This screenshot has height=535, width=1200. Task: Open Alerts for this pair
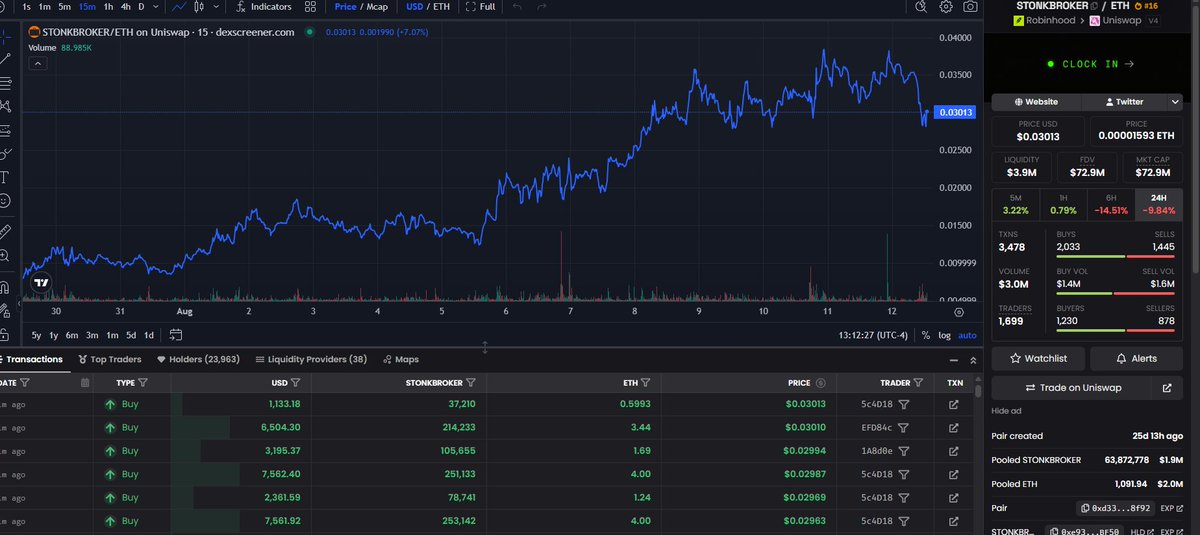tap(1137, 358)
